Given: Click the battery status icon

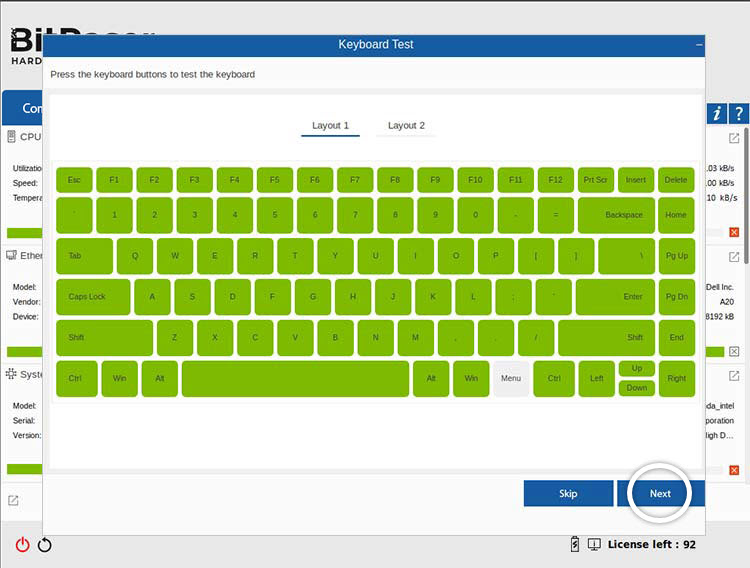Looking at the screenshot, I should pos(575,545).
